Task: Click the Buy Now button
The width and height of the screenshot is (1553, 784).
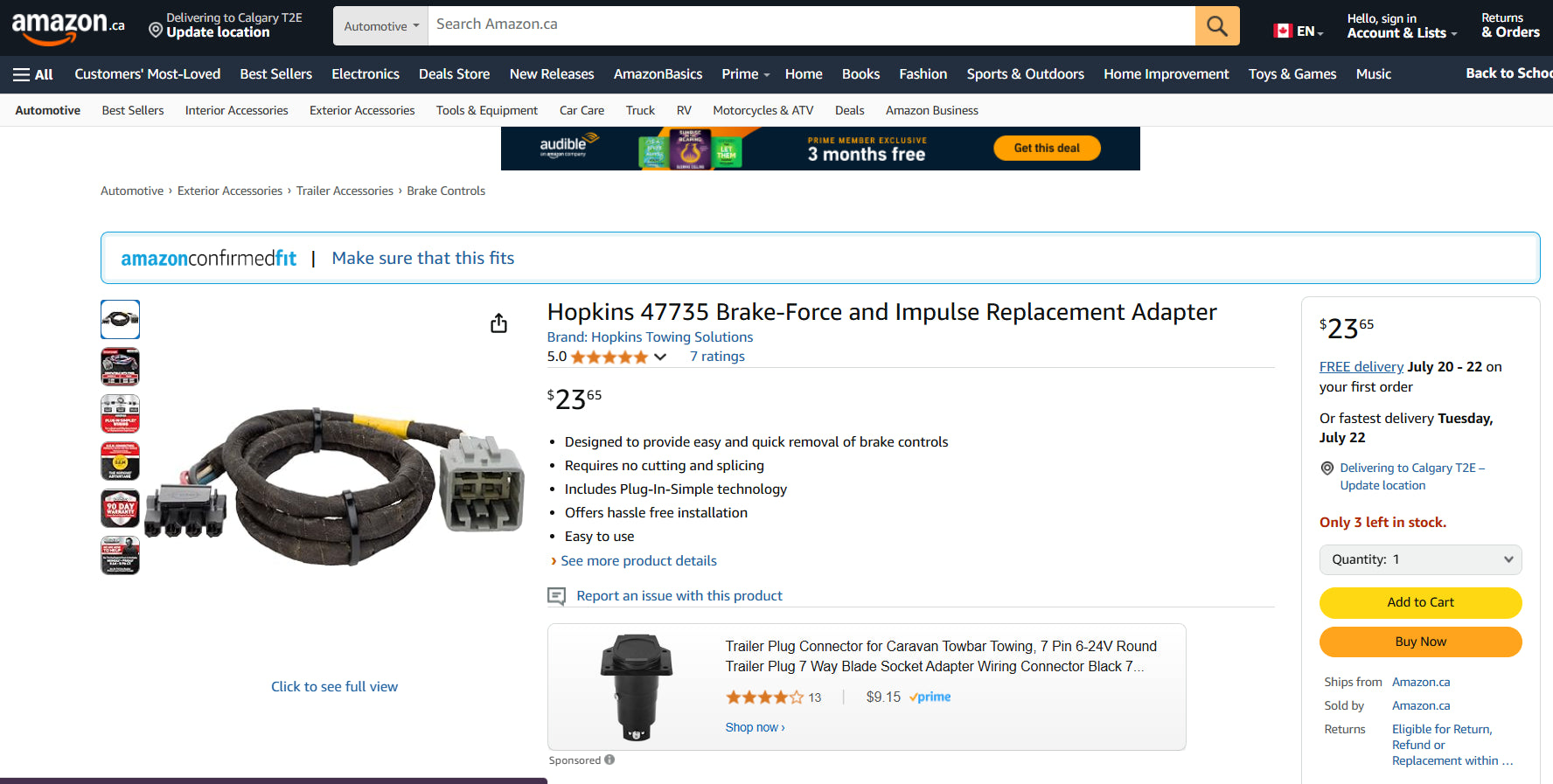Action: [x=1420, y=642]
